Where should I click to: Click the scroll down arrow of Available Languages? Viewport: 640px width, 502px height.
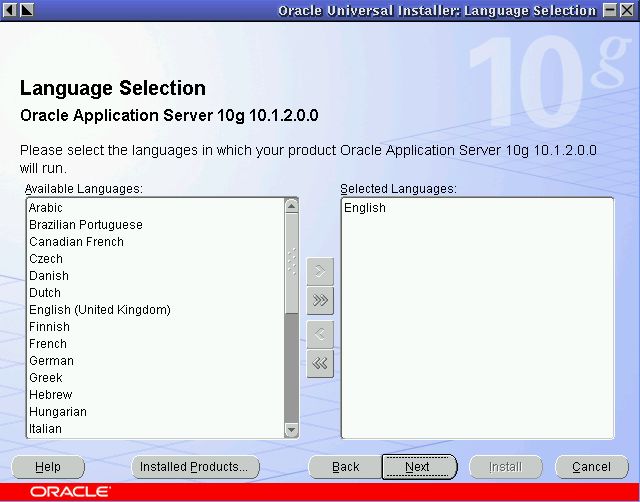[x=291, y=429]
